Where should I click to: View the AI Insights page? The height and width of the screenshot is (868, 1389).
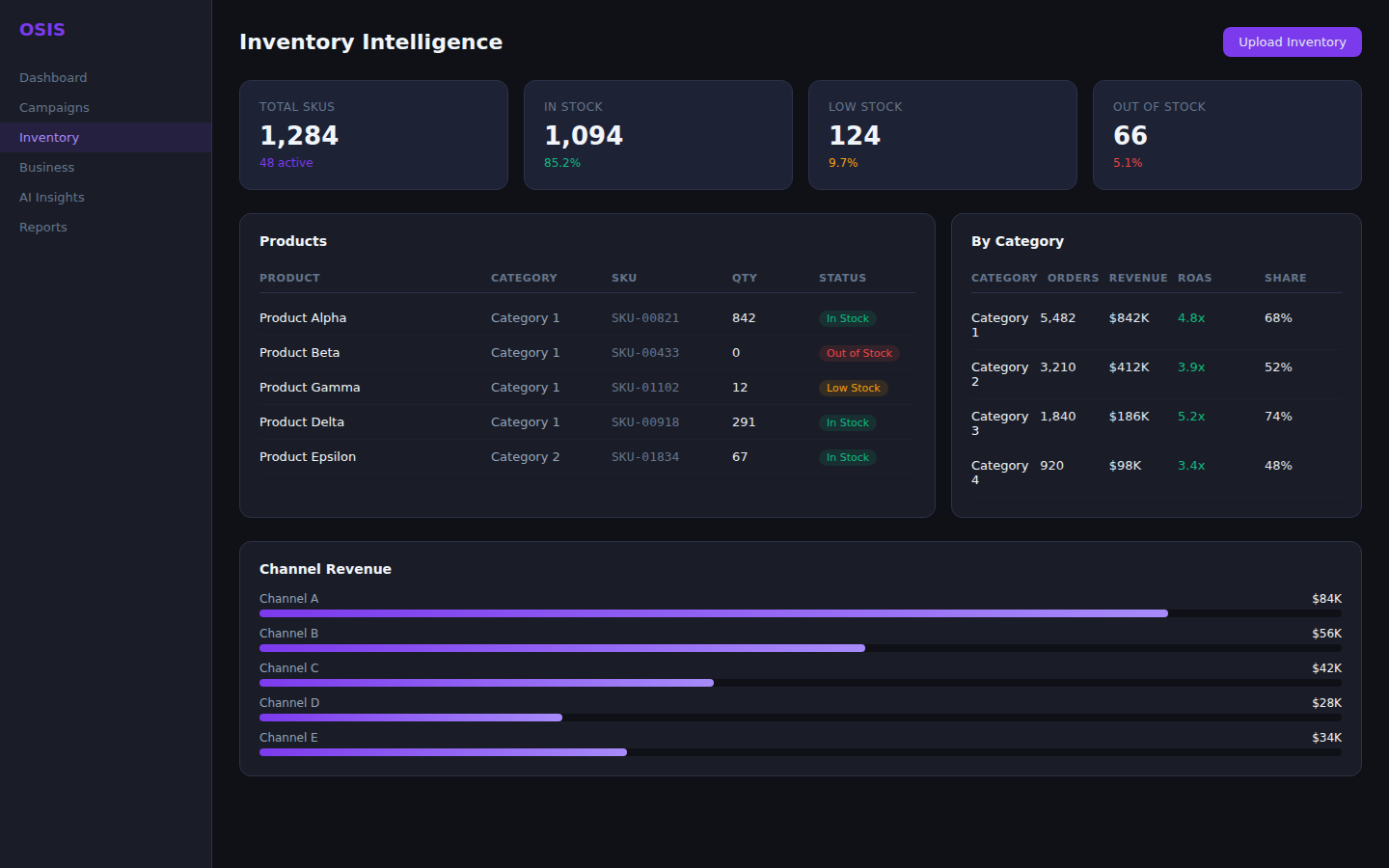51,197
